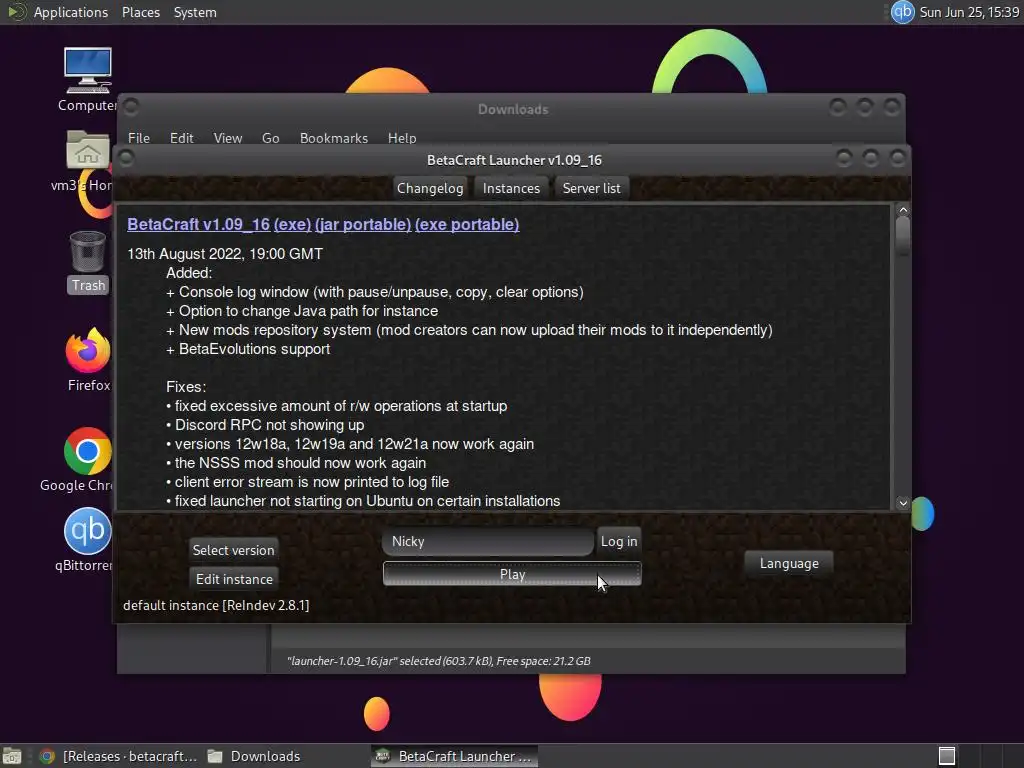Click the 13th August 2022, 19:00 GMT text
Image resolution: width=1024 pixels, height=768 pixels.
(x=225, y=253)
